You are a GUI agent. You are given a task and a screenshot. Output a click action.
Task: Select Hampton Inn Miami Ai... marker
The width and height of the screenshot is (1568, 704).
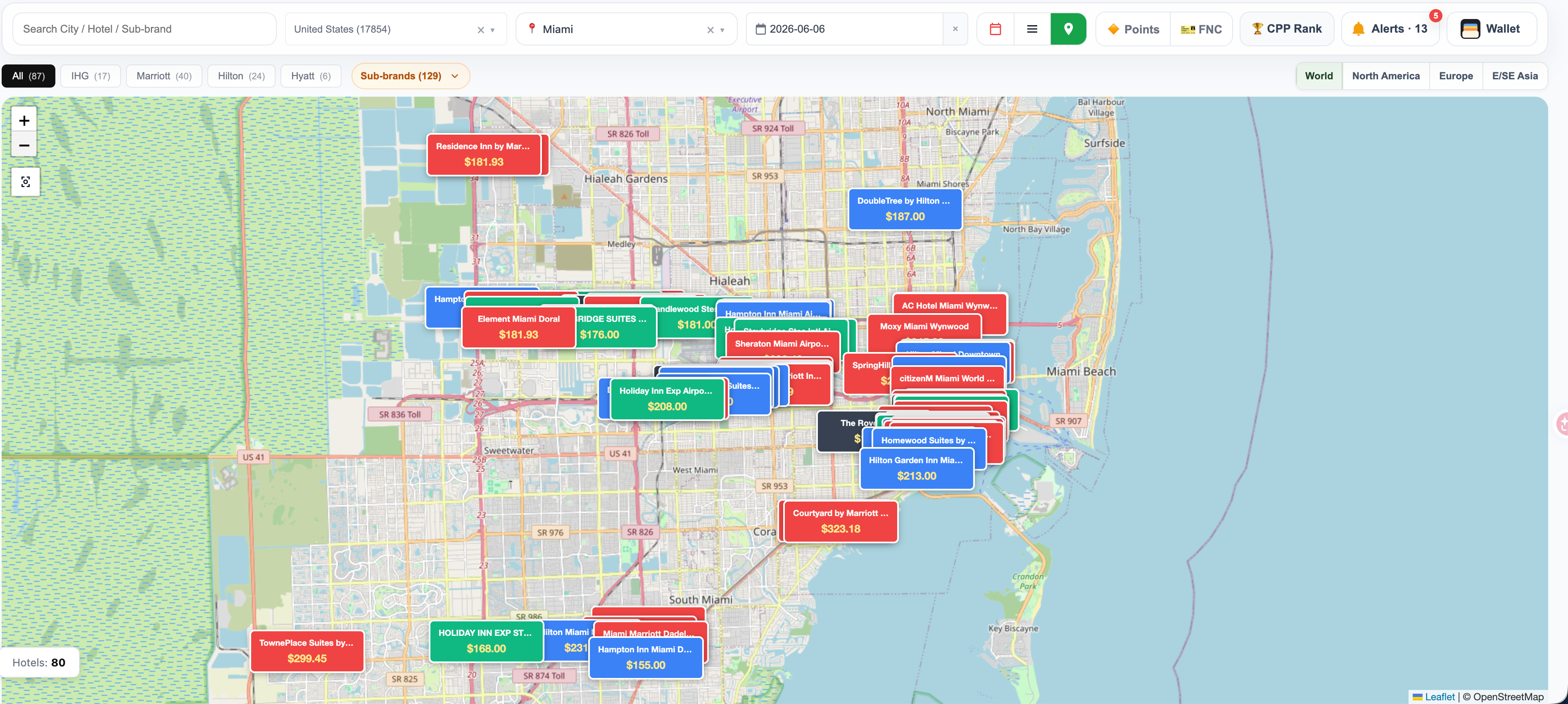(x=773, y=310)
